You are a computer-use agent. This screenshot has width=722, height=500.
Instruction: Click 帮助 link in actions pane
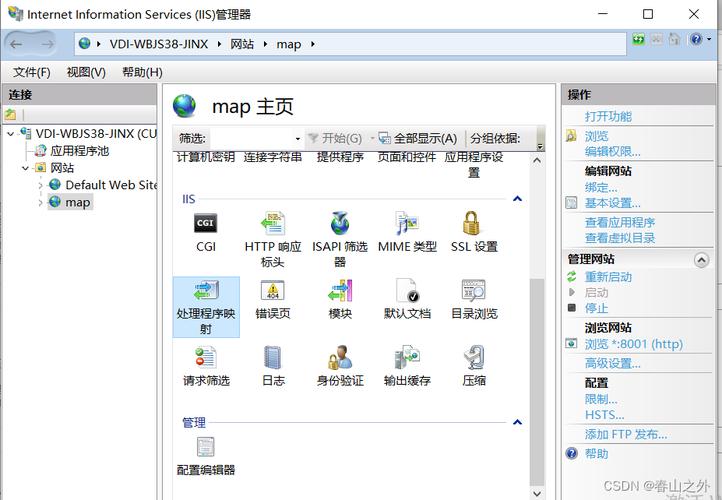tap(597, 454)
